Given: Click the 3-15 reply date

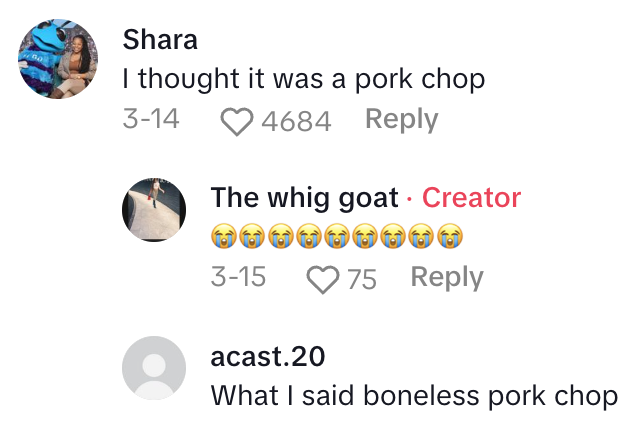Looking at the screenshot, I should tap(238, 277).
